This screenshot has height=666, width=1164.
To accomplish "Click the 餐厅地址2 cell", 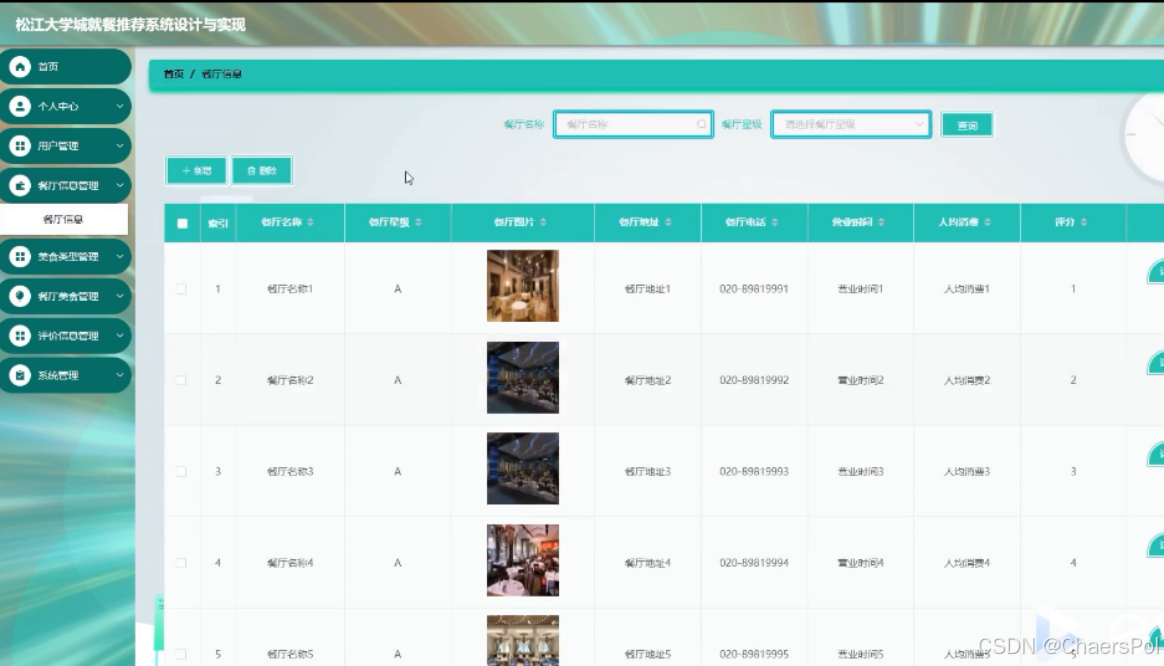I will coord(647,380).
